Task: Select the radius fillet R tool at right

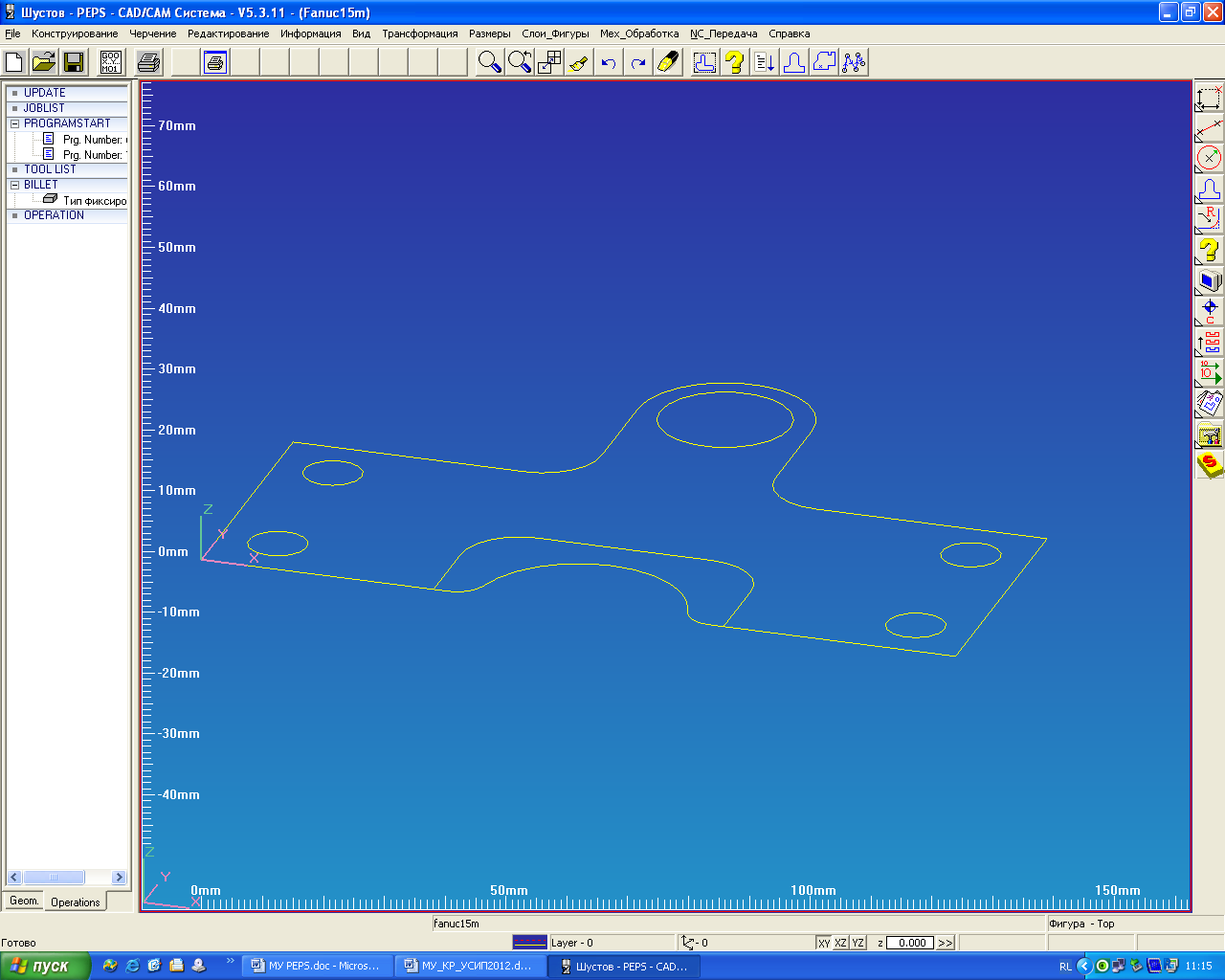Action: click(1210, 219)
